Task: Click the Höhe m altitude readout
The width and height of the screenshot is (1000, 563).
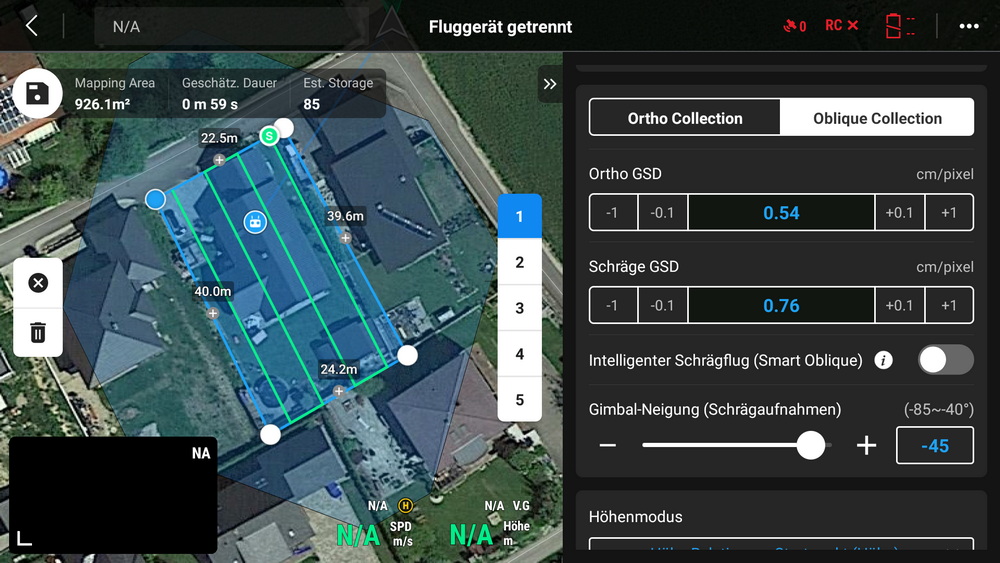Action: [x=490, y=534]
